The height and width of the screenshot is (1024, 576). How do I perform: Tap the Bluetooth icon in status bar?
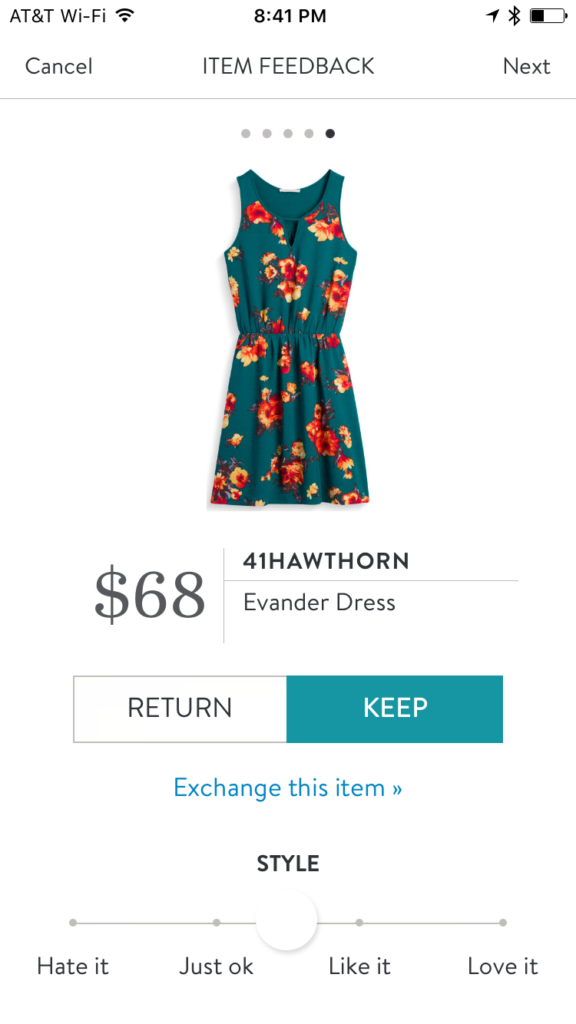pyautogui.click(x=515, y=16)
